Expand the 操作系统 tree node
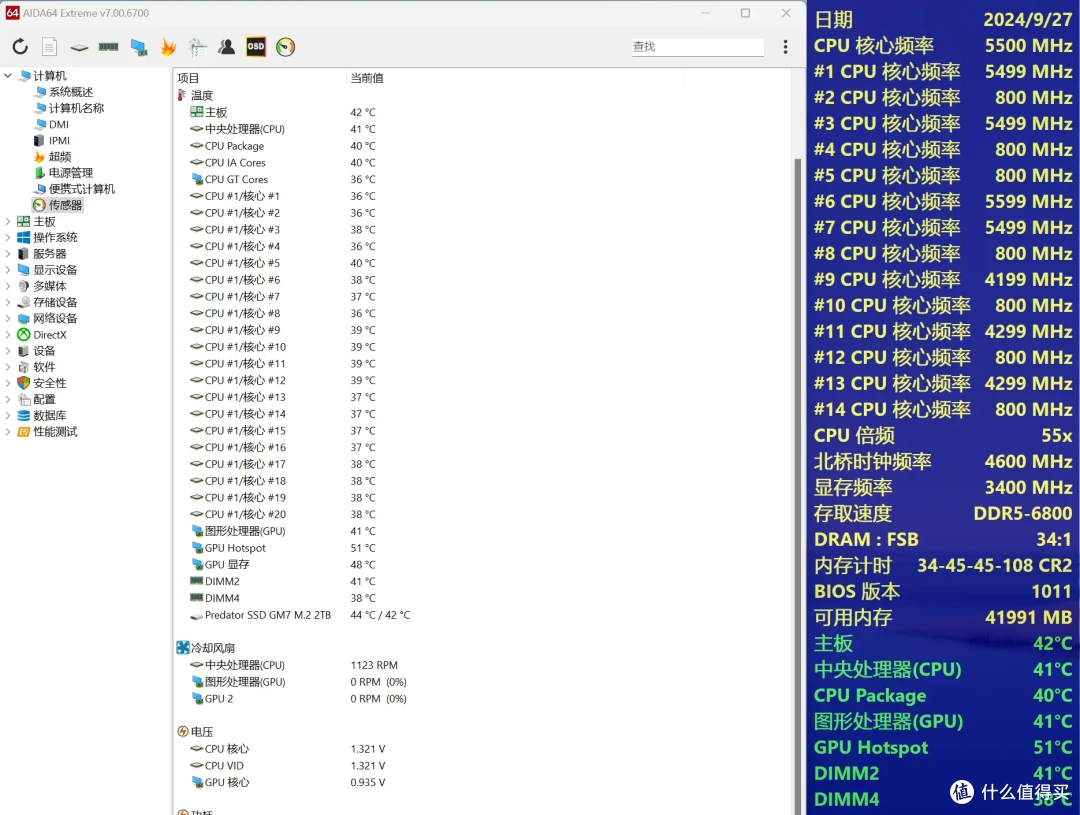Viewport: 1080px width, 815px height. pyautogui.click(x=8, y=238)
